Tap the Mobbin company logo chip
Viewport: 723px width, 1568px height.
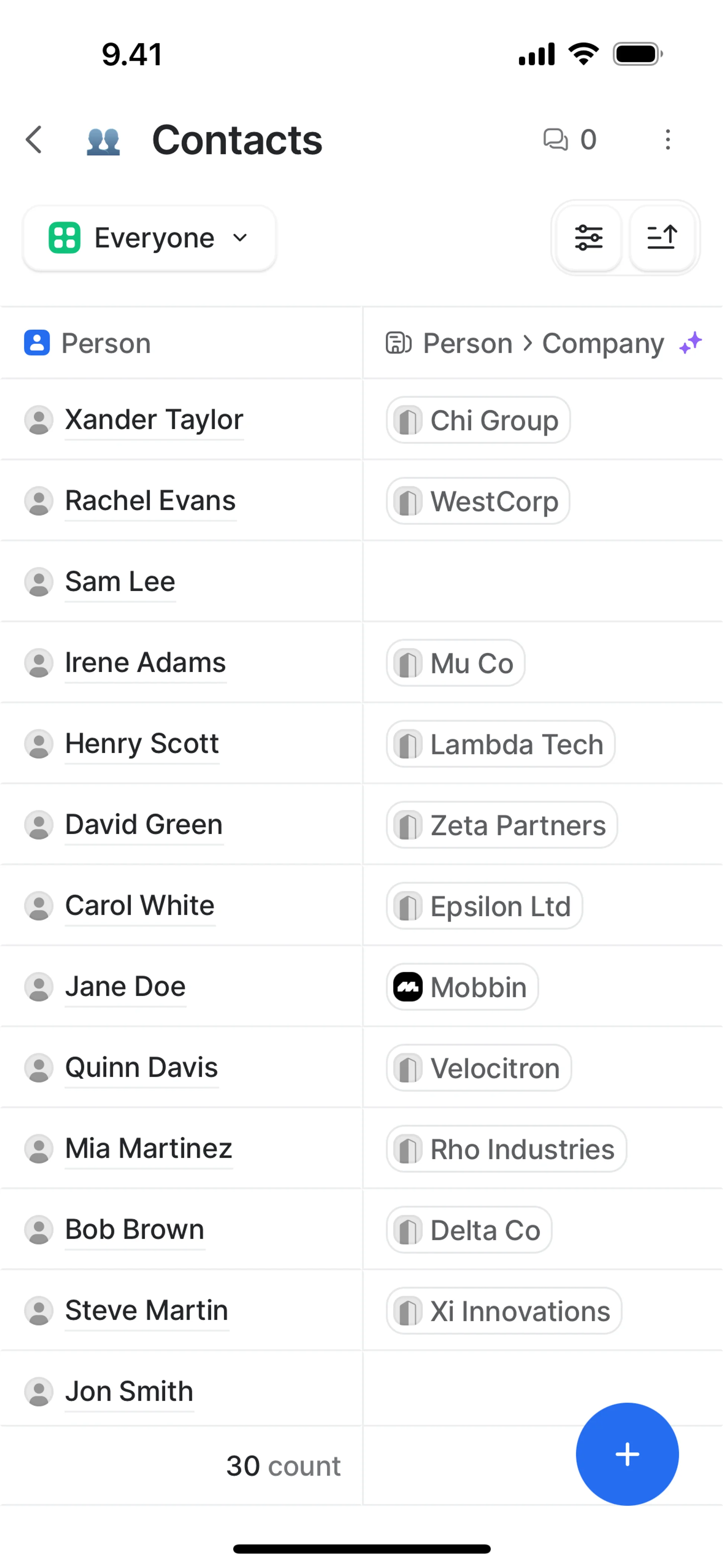tap(462, 987)
